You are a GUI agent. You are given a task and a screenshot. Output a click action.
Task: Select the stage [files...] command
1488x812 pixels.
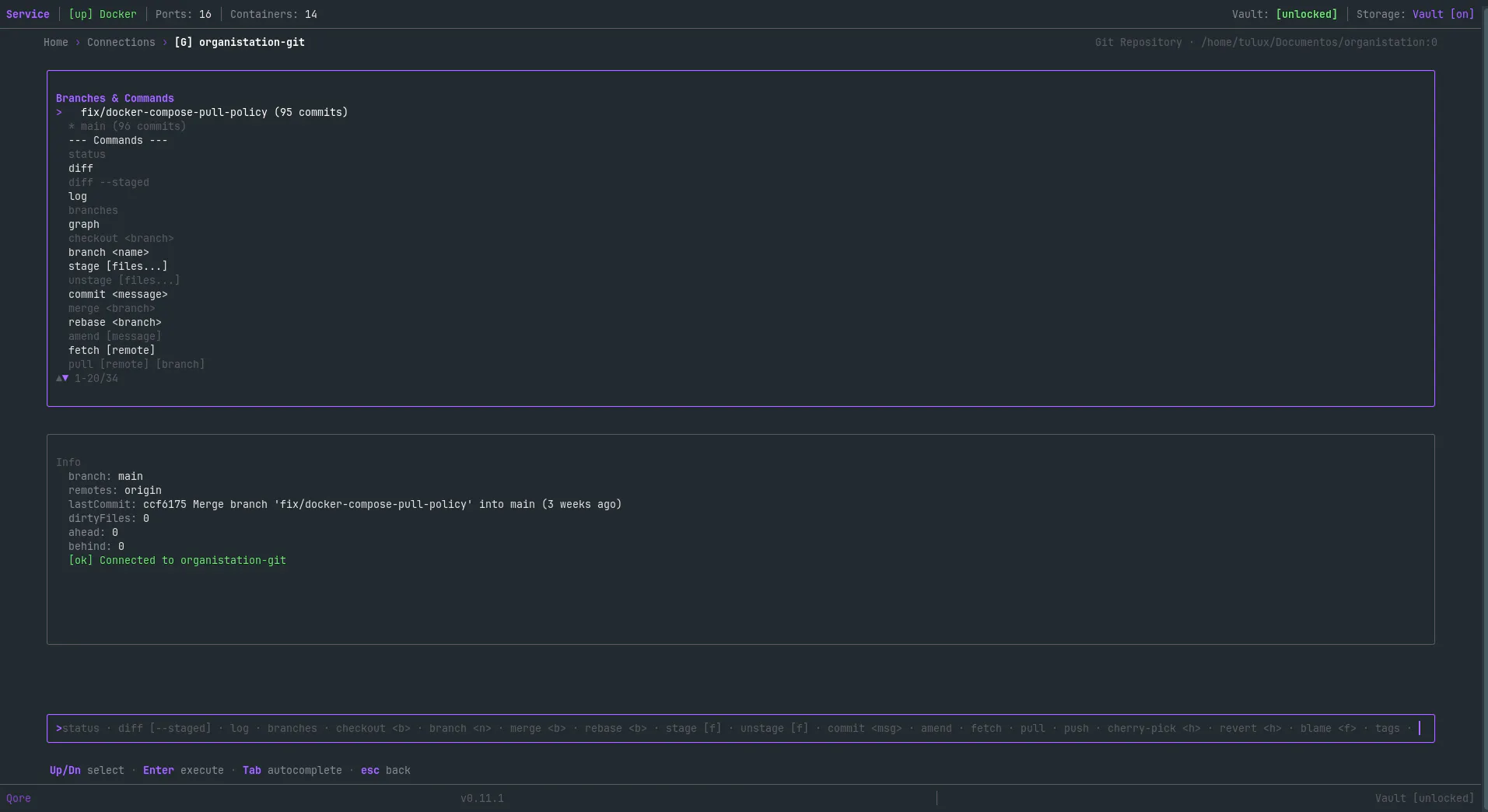click(x=117, y=266)
